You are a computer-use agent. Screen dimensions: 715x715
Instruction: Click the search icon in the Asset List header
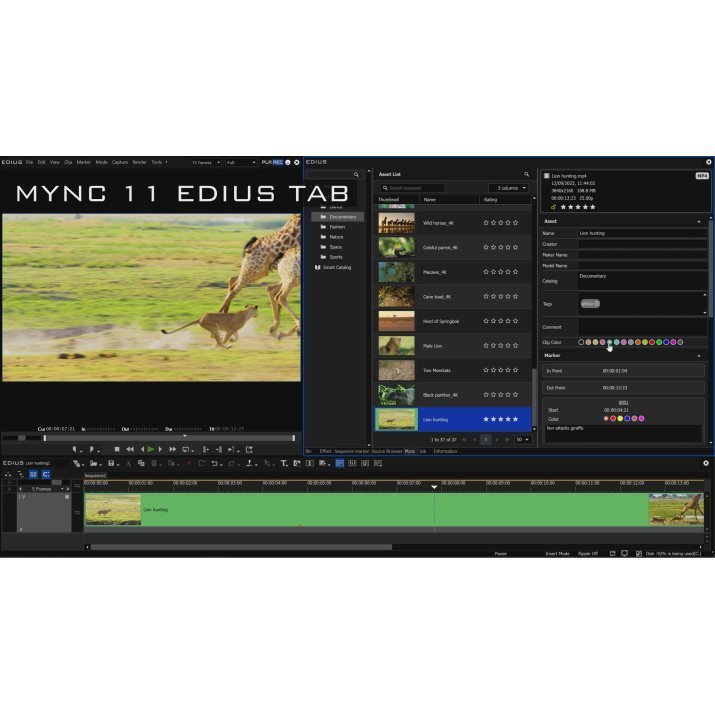526,174
